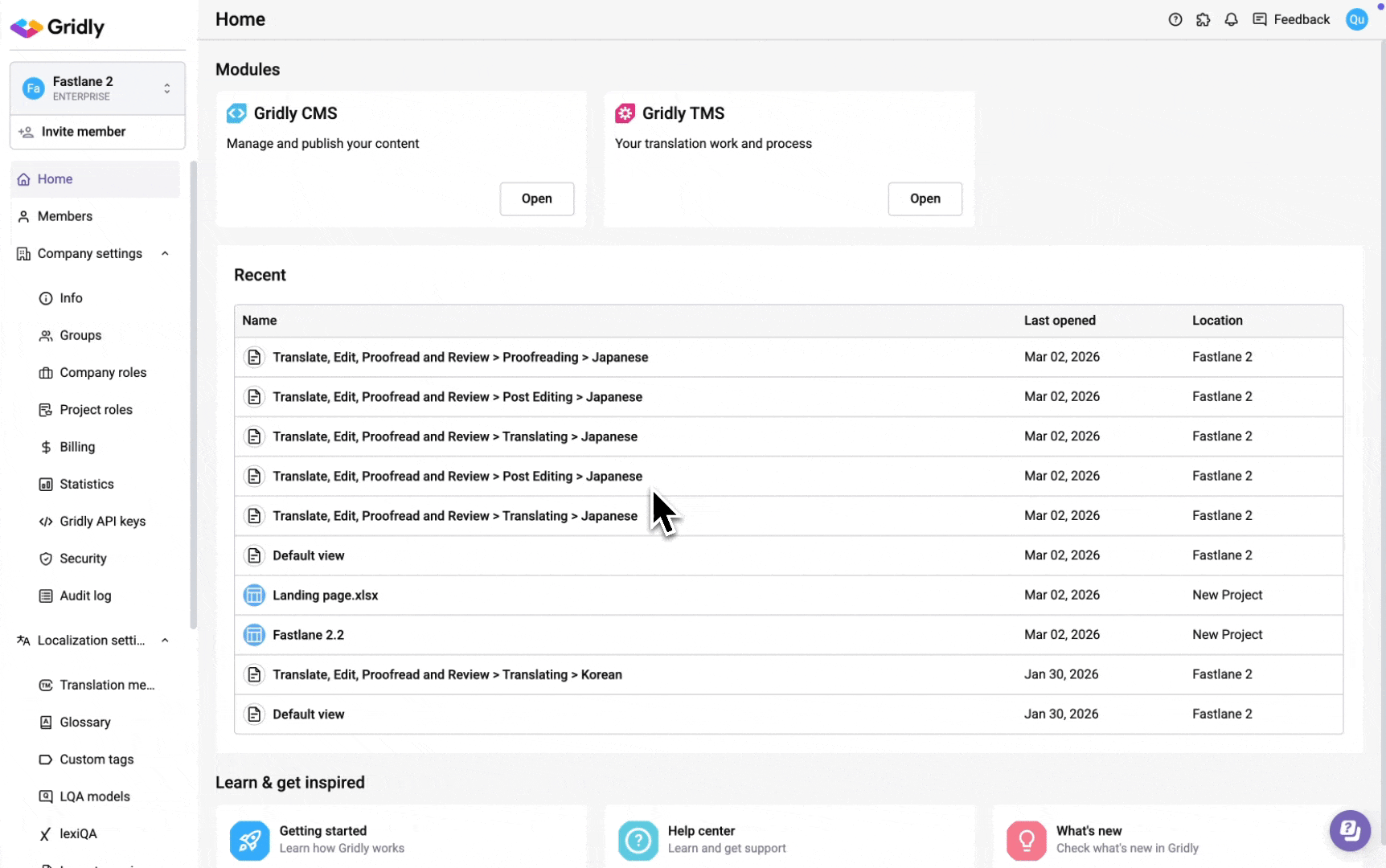Open Gridly API keys settings

coord(102,522)
